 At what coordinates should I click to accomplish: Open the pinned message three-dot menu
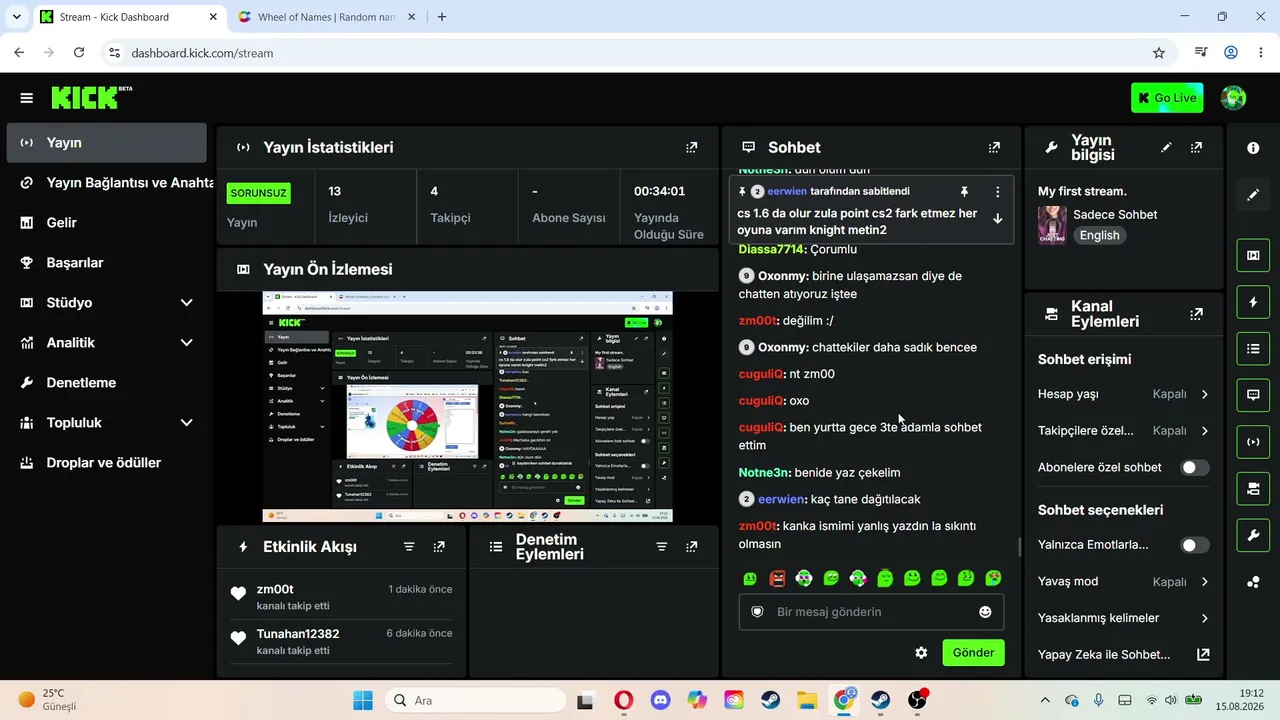[997, 191]
